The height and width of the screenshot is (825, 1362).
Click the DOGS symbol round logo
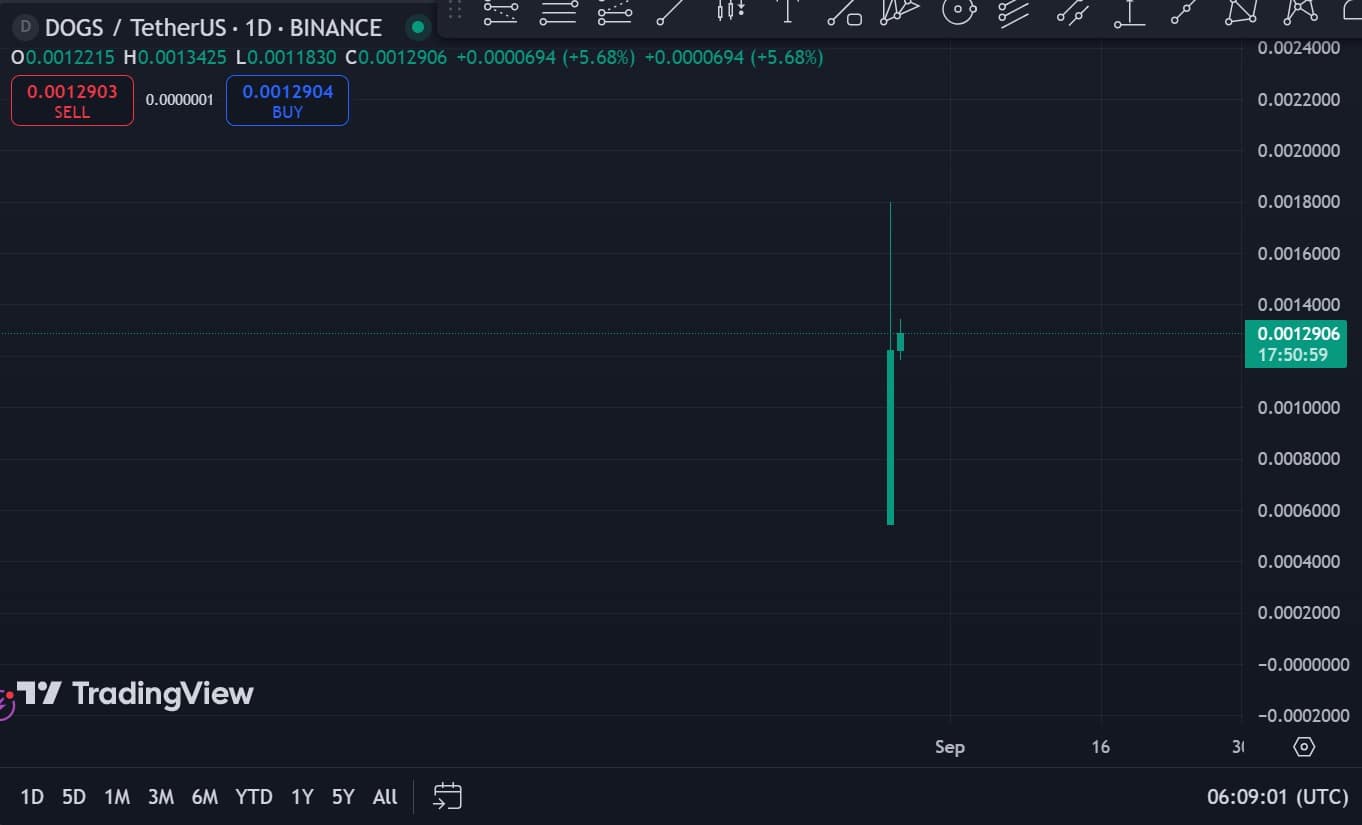[25, 28]
